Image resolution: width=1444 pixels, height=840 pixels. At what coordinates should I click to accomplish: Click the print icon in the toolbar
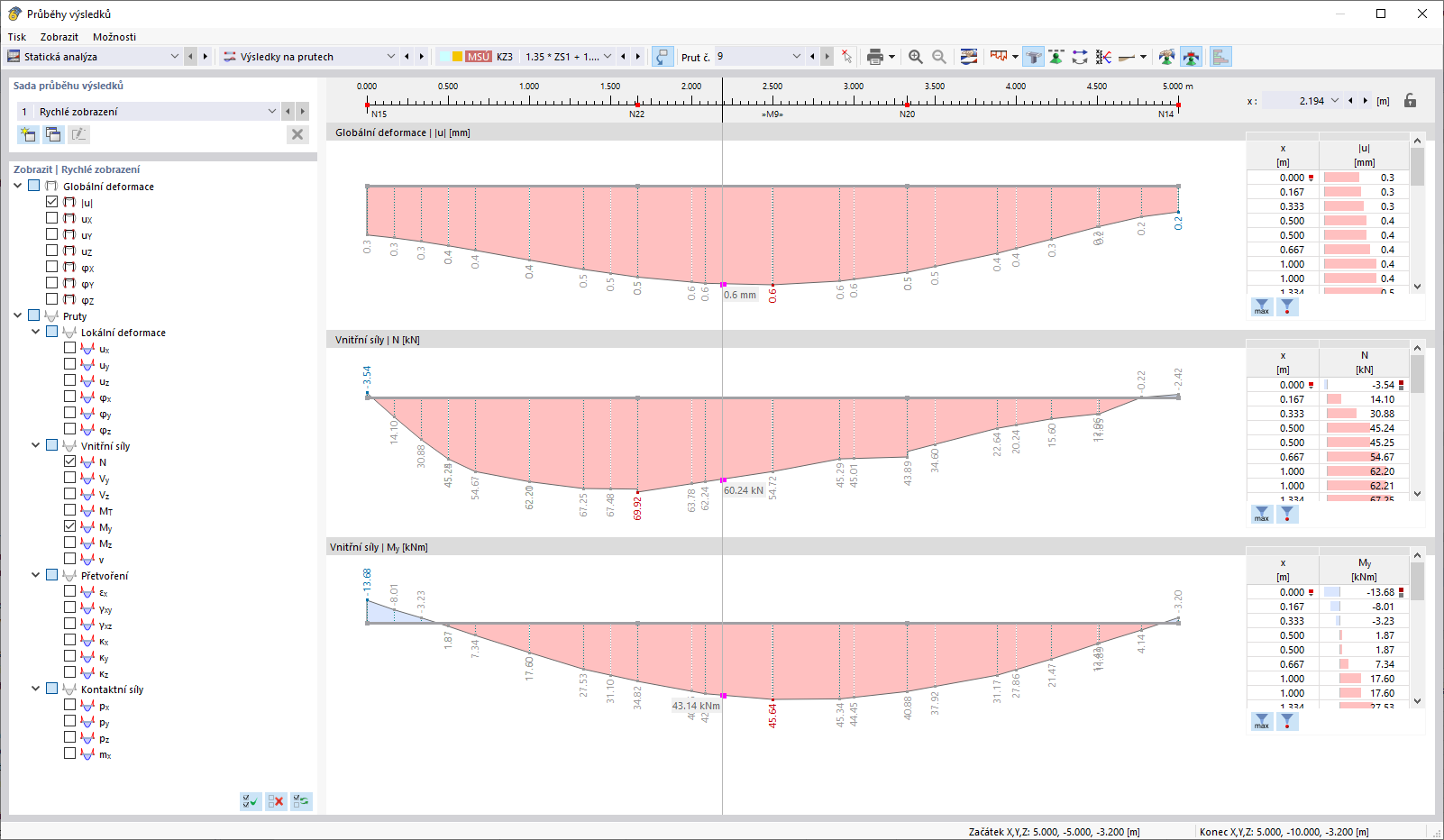874,57
